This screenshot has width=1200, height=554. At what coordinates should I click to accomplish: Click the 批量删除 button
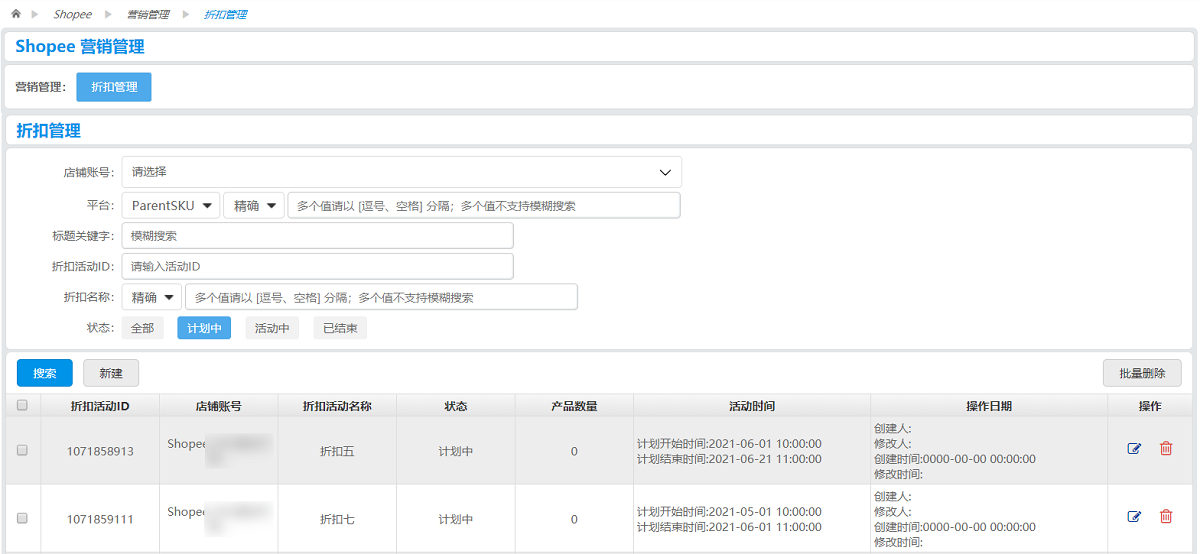point(1142,373)
